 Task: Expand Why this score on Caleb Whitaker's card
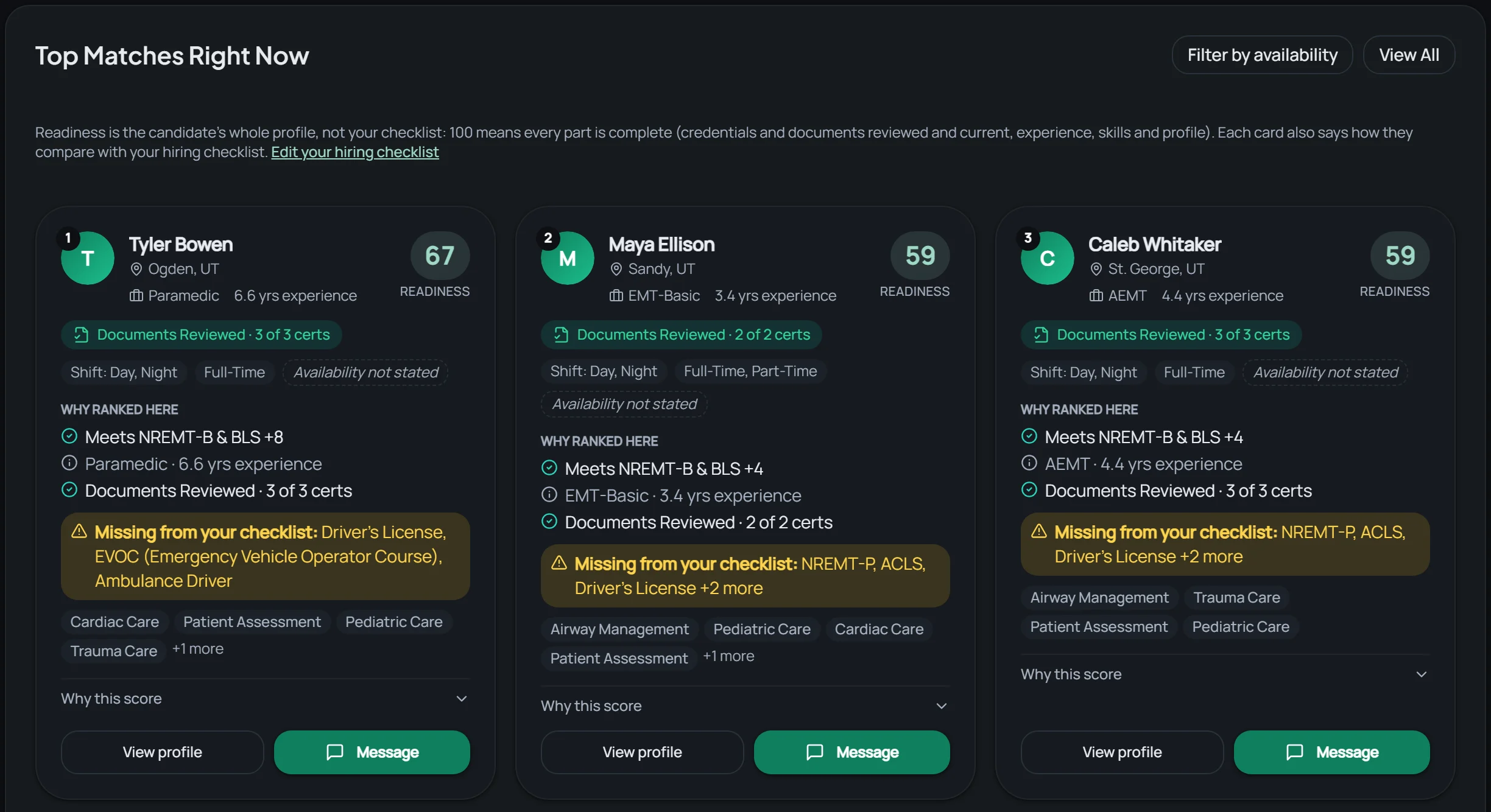[1225, 674]
